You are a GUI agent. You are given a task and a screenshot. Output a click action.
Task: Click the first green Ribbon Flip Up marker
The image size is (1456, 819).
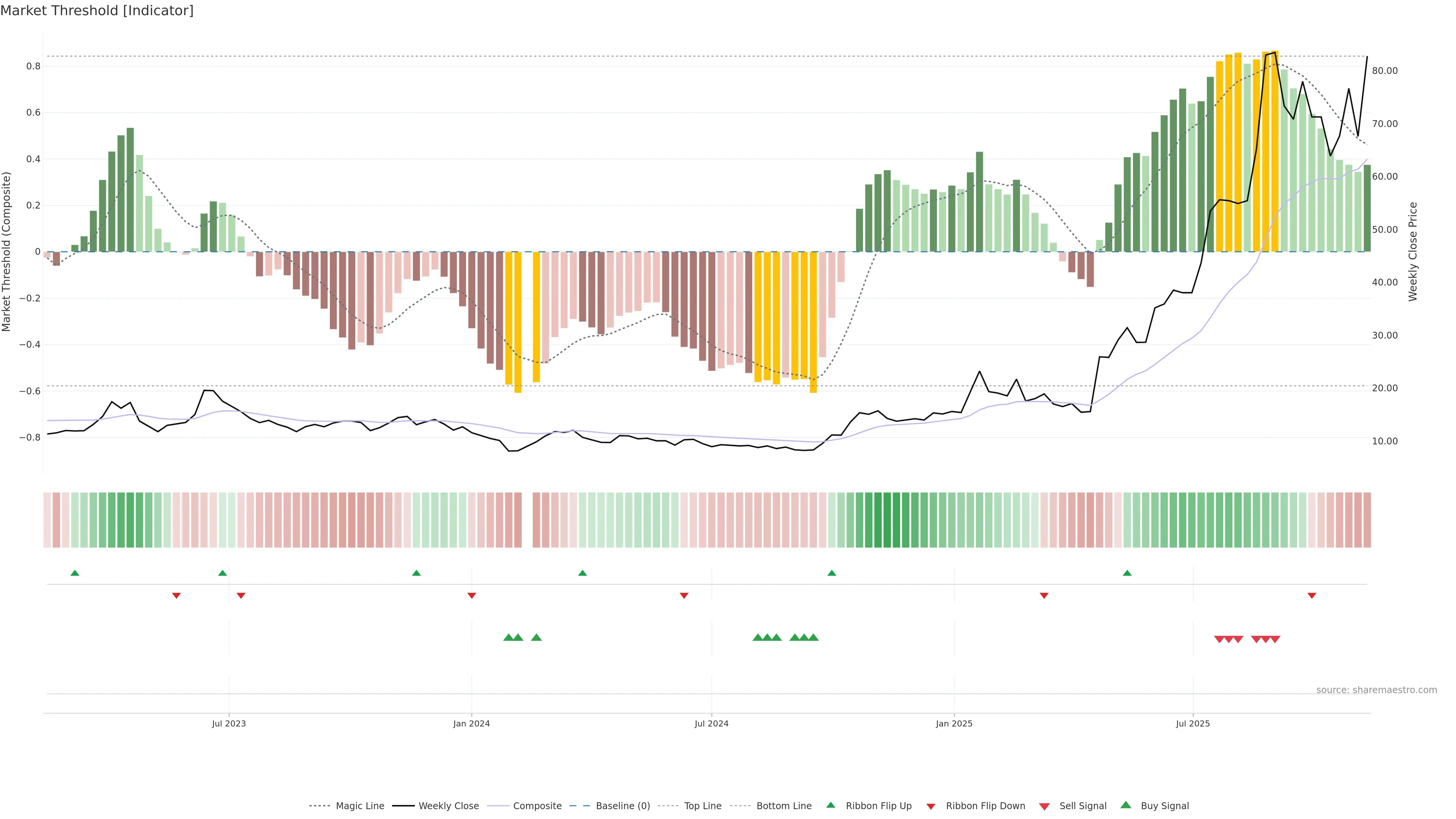75,573
